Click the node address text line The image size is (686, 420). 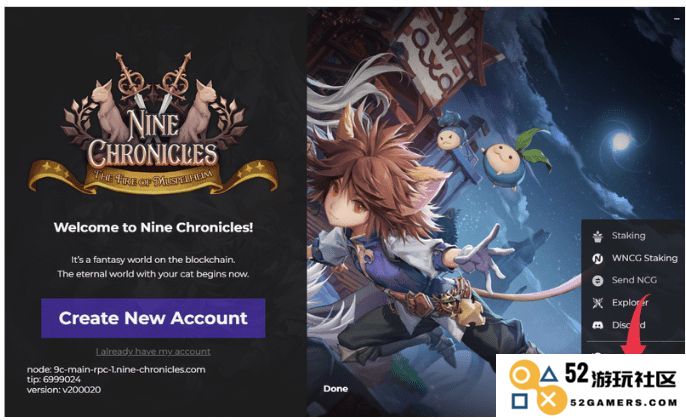point(116,369)
